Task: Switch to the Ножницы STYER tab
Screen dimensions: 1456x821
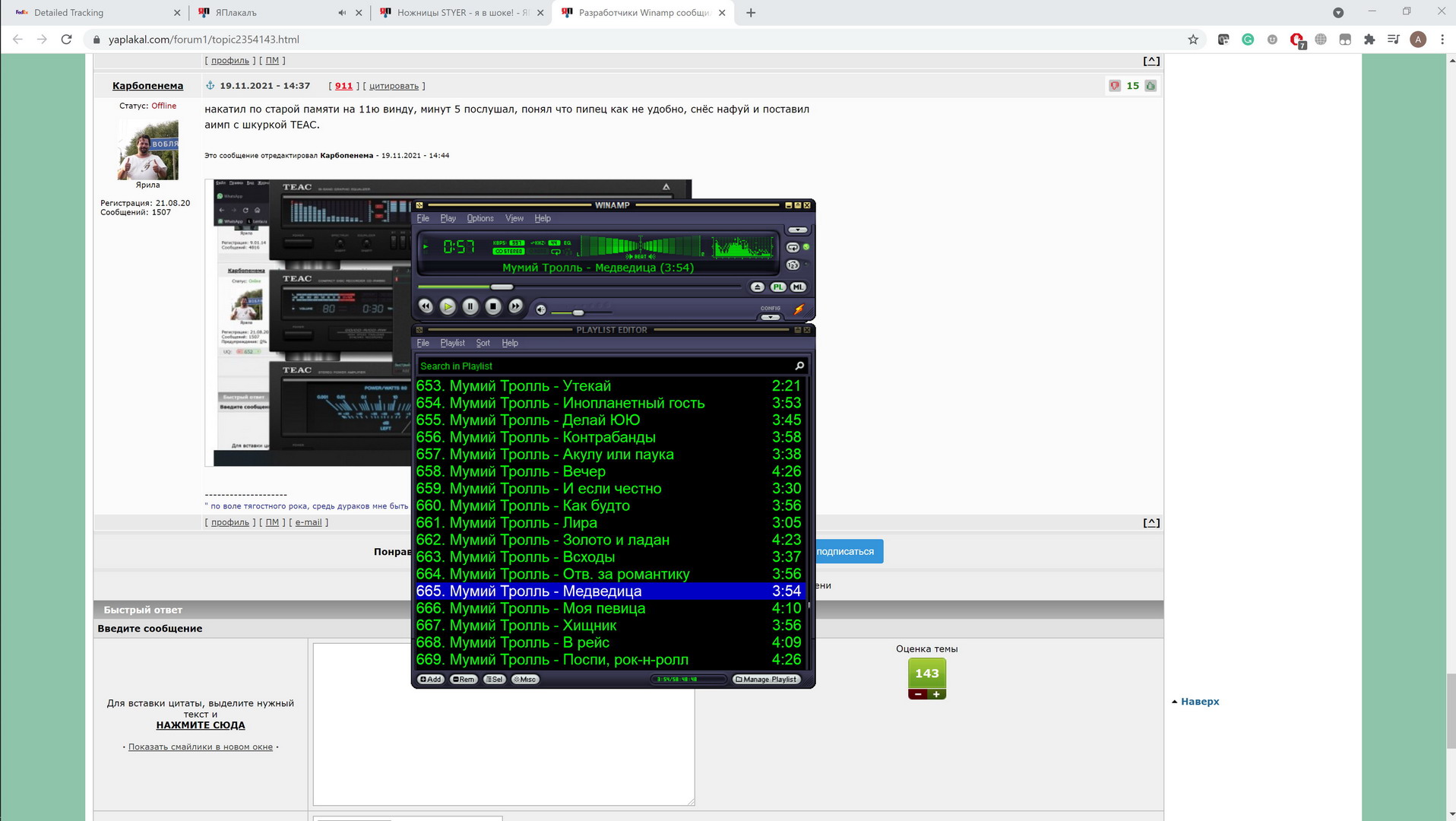Action: click(463, 13)
